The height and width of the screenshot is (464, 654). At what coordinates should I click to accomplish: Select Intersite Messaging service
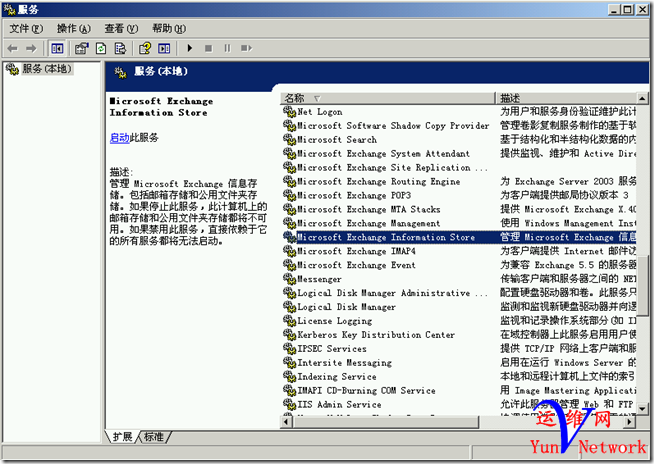[x=459, y=363]
